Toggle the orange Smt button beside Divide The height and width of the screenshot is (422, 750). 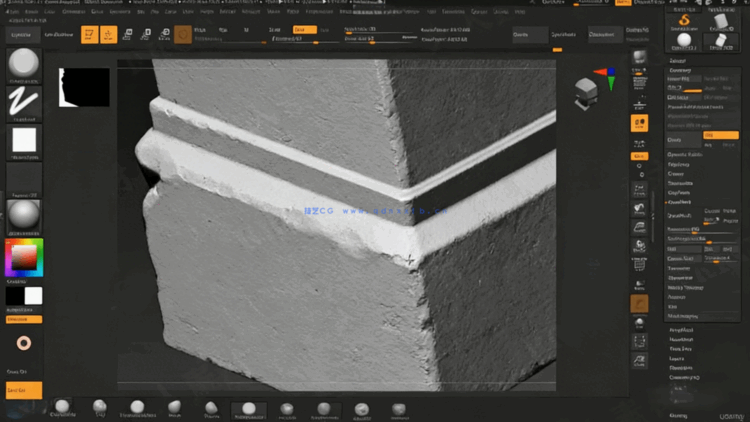721,135
